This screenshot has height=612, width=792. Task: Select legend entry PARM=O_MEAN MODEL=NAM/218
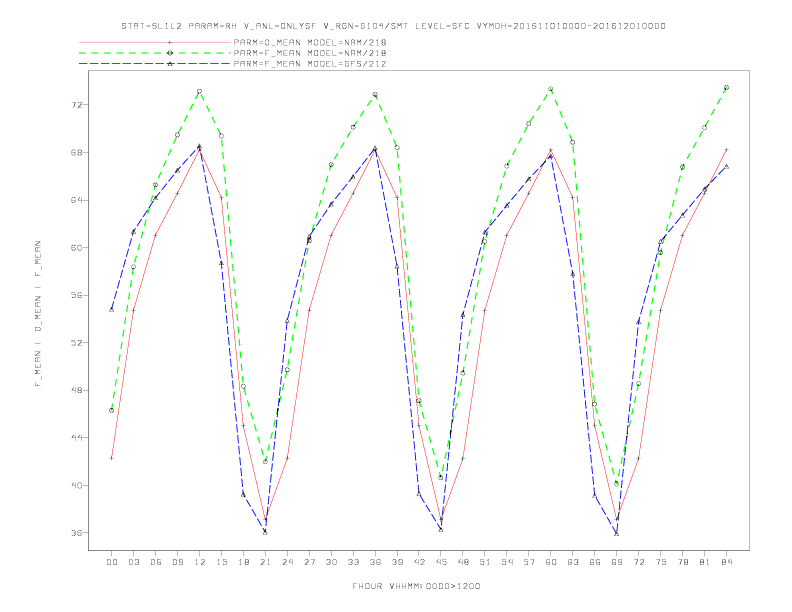pos(310,42)
